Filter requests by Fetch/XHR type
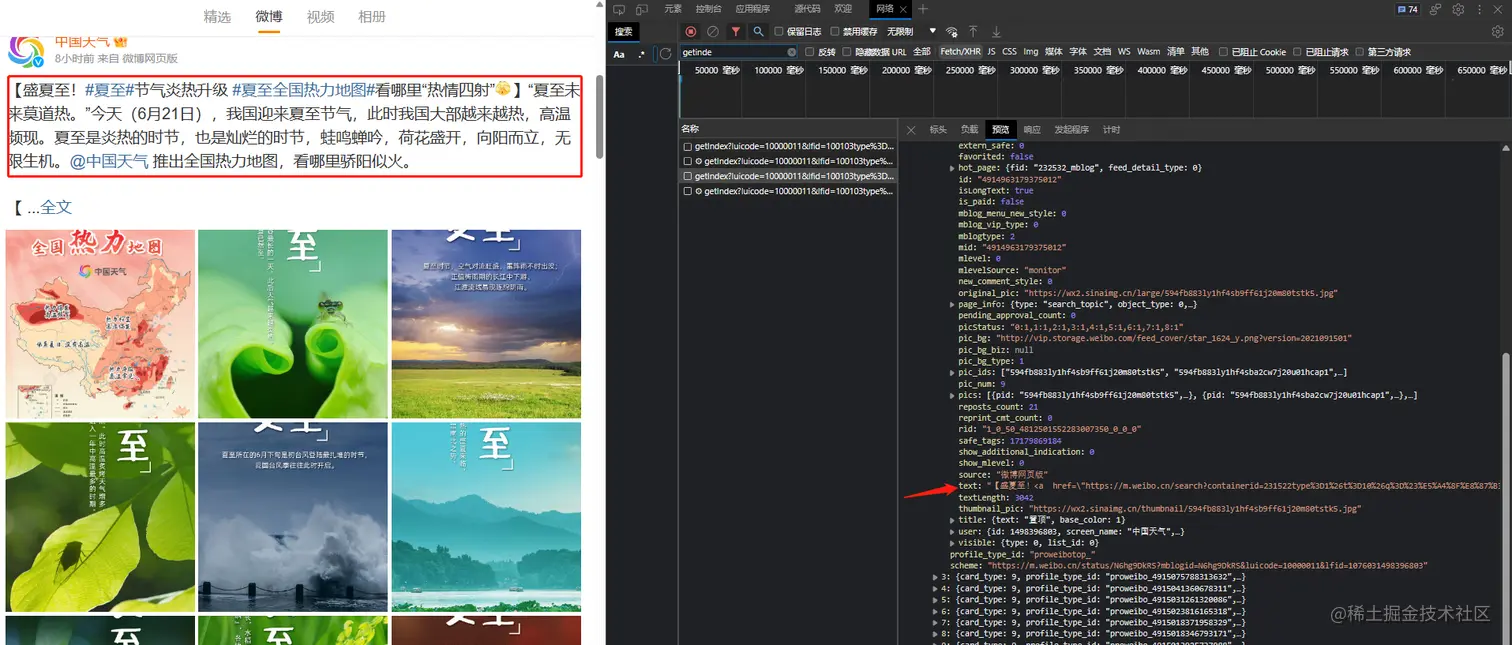Viewport: 1512px width, 645px height. 960,52
